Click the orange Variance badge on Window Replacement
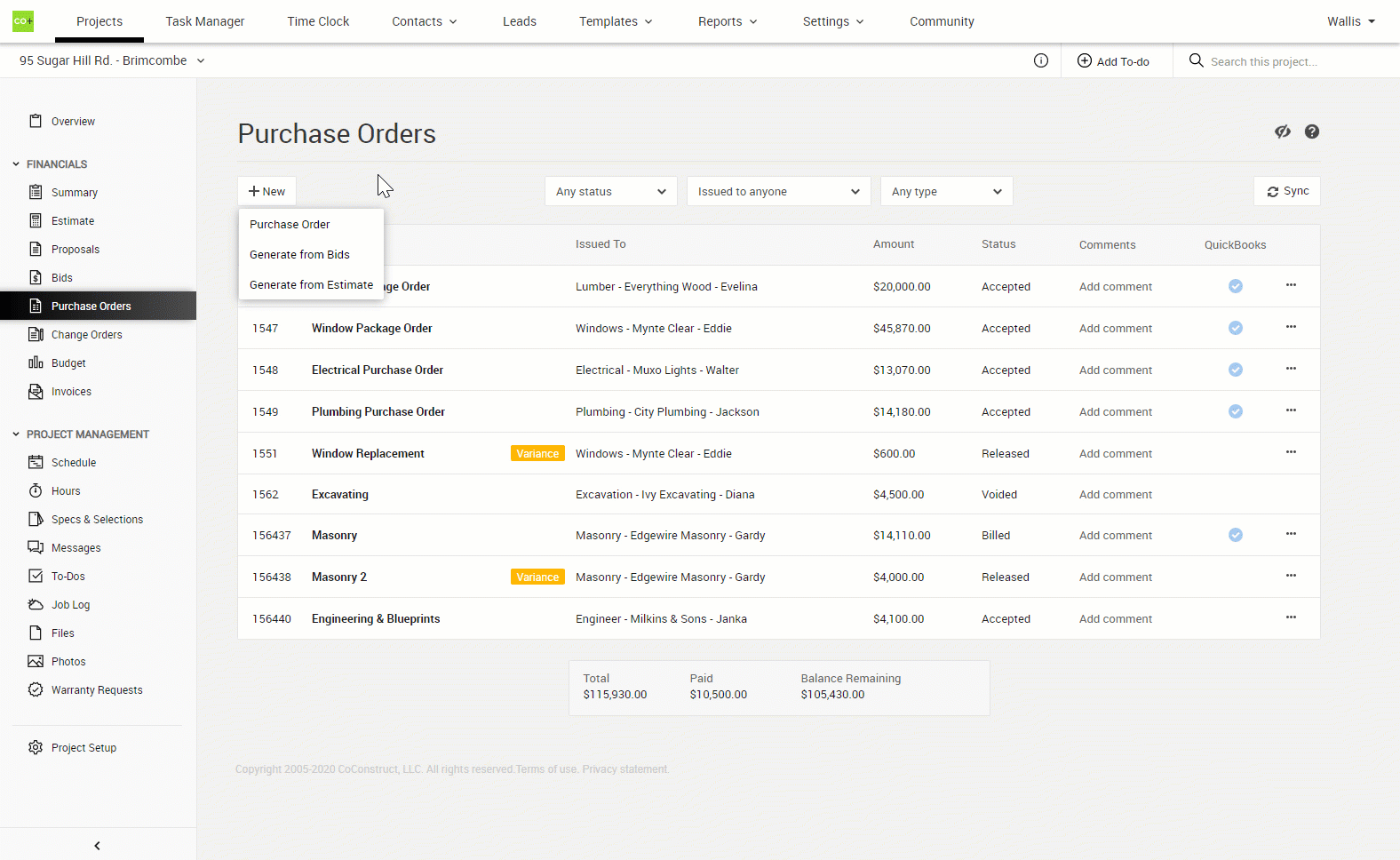Viewport: 1400px width, 860px height. click(x=537, y=454)
